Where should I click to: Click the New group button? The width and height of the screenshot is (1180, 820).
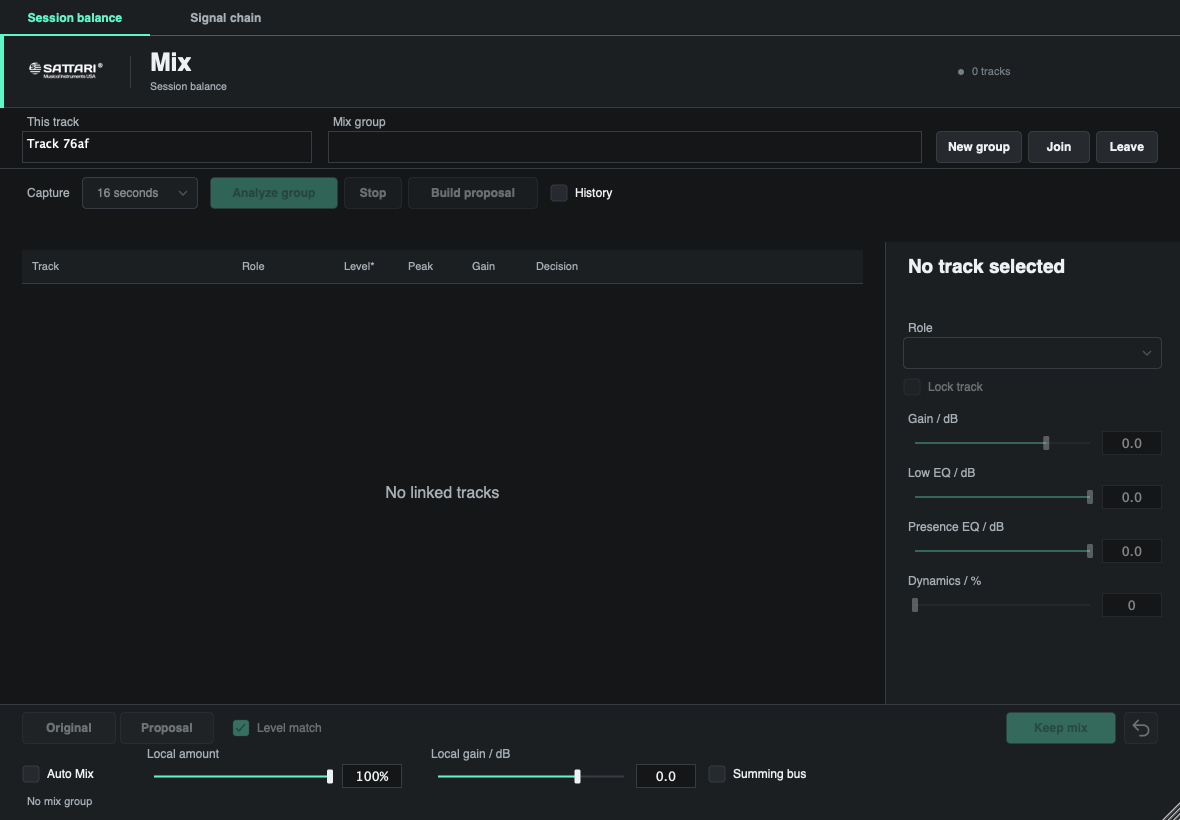978,147
